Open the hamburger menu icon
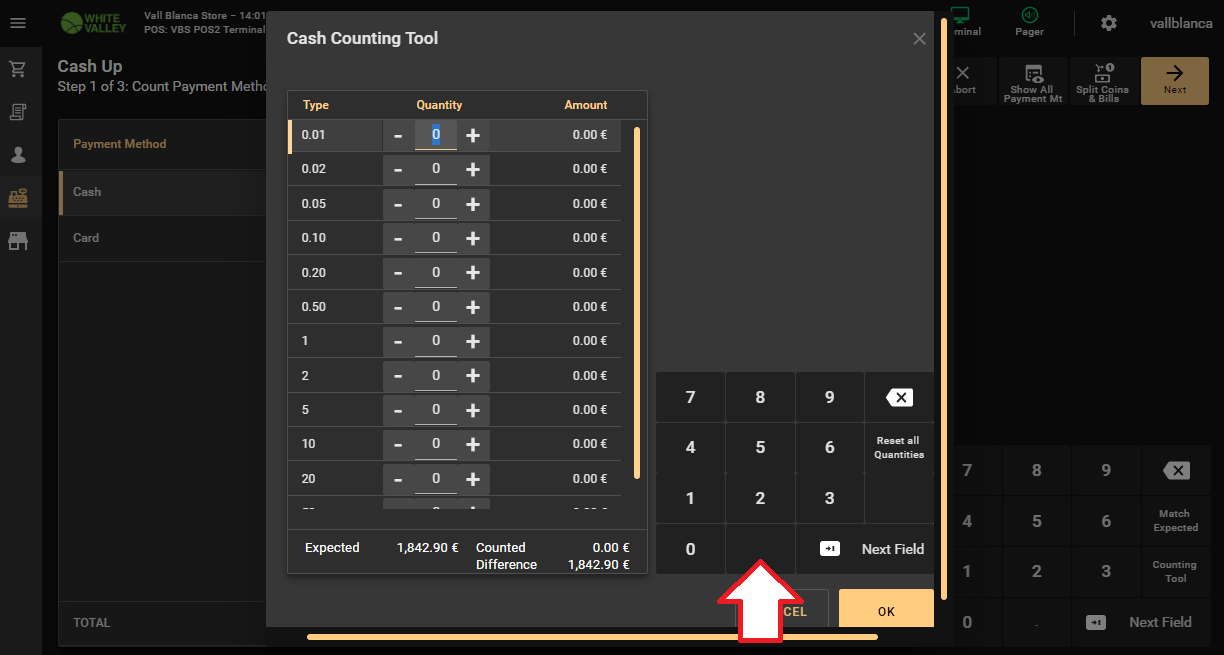The height and width of the screenshot is (655, 1224). pos(17,23)
